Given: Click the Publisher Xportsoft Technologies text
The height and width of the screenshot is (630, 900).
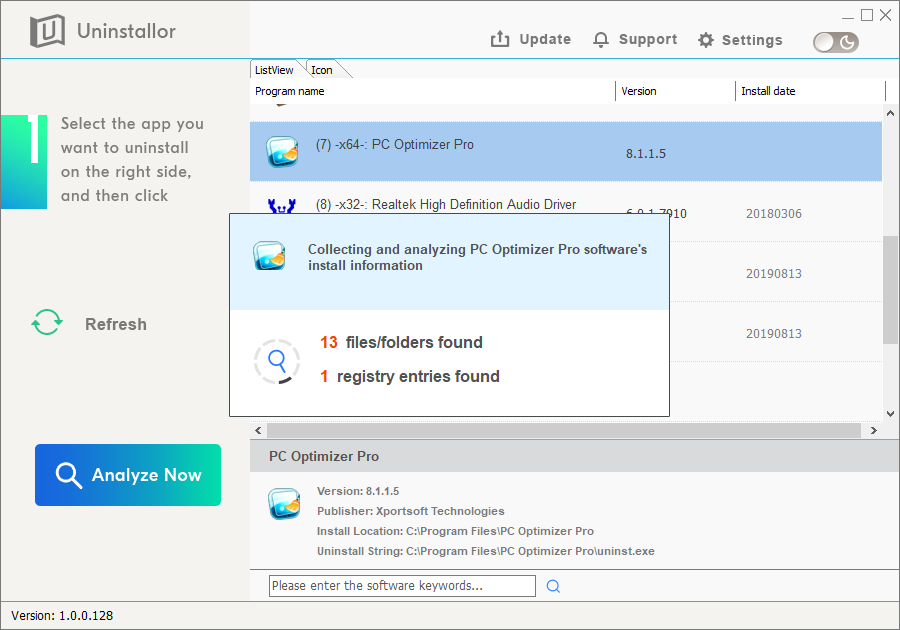Looking at the screenshot, I should tap(410, 511).
